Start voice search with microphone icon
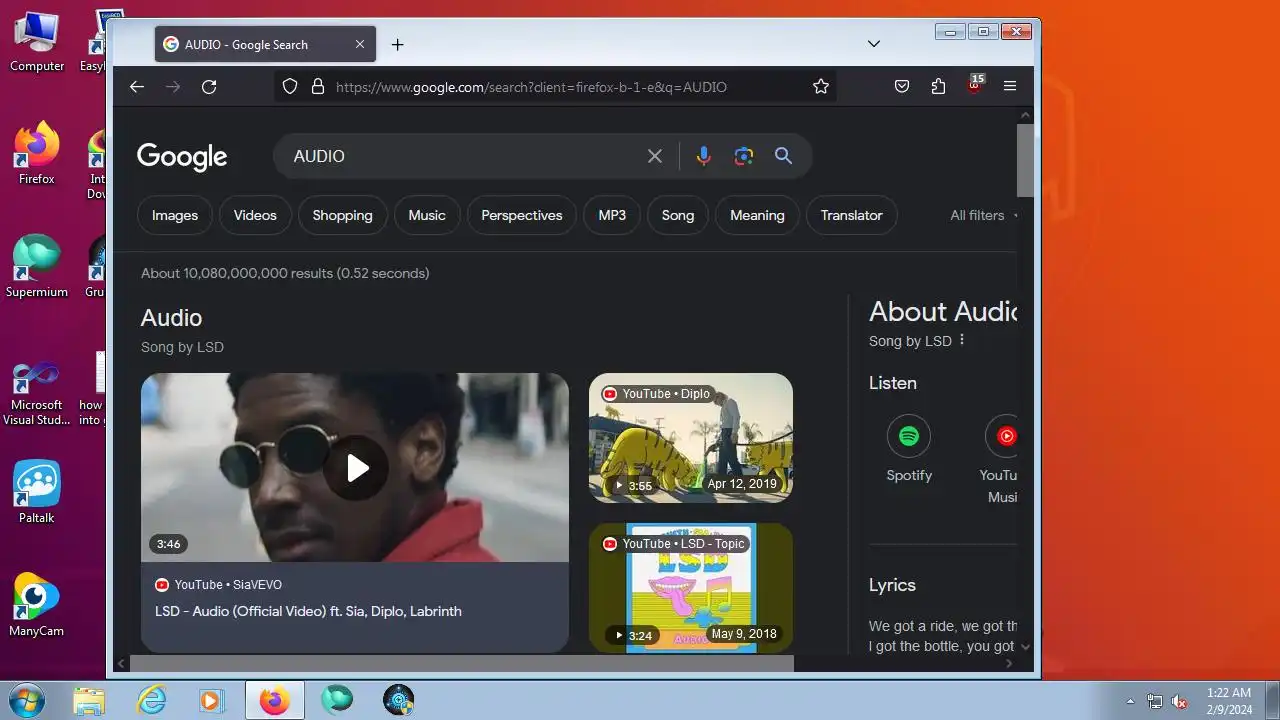 pos(704,156)
